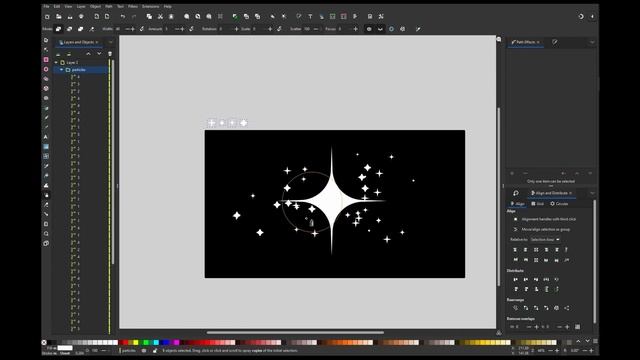Open the Object menu
This screenshot has height=360, width=640.
pos(95,7)
